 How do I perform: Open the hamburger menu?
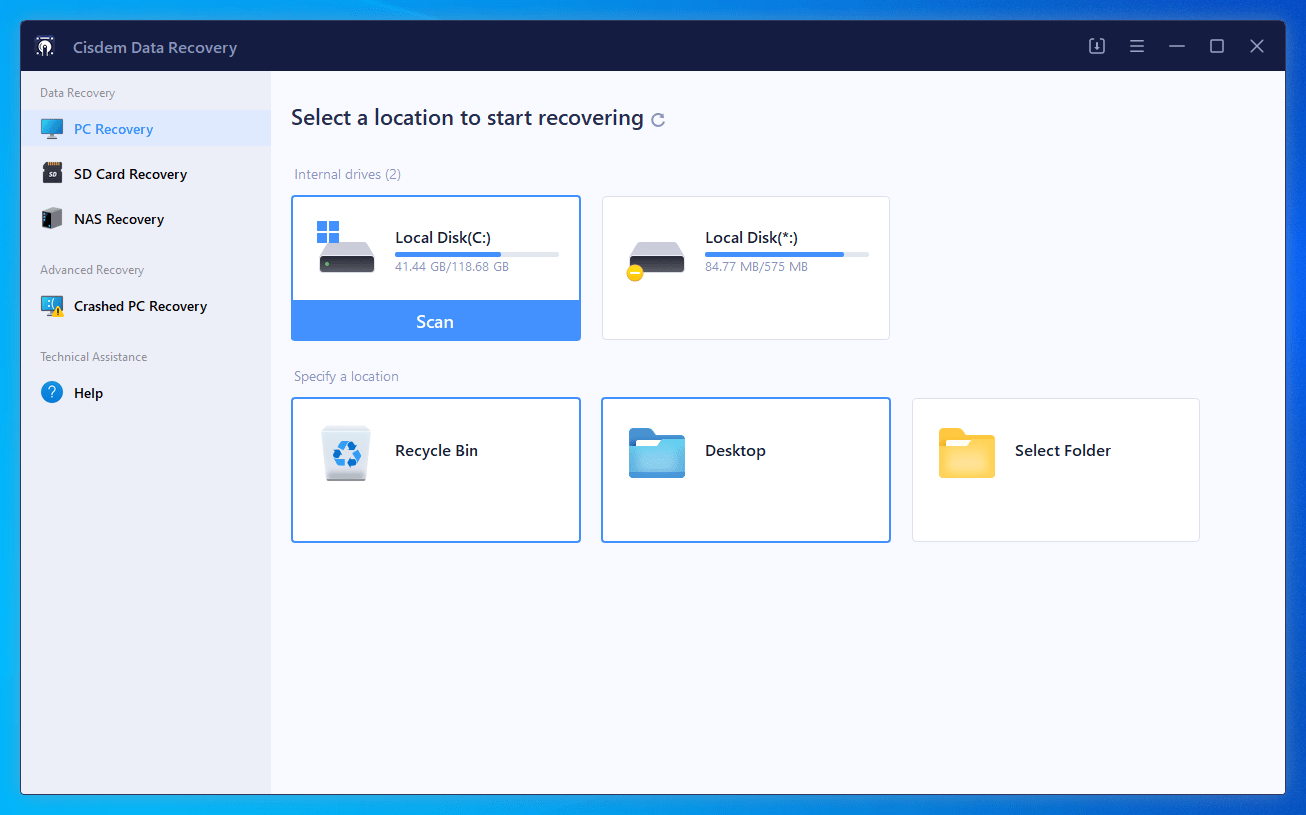[x=1137, y=46]
